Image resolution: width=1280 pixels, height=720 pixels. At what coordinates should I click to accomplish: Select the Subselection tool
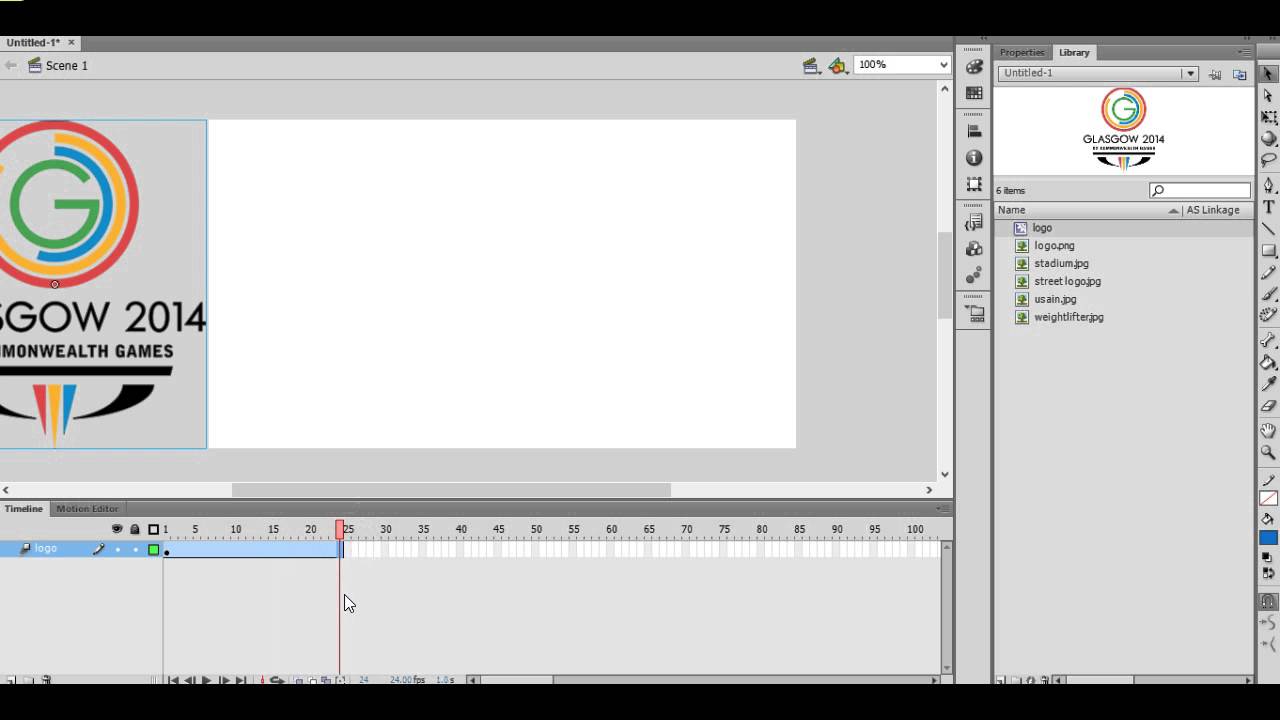1268,96
